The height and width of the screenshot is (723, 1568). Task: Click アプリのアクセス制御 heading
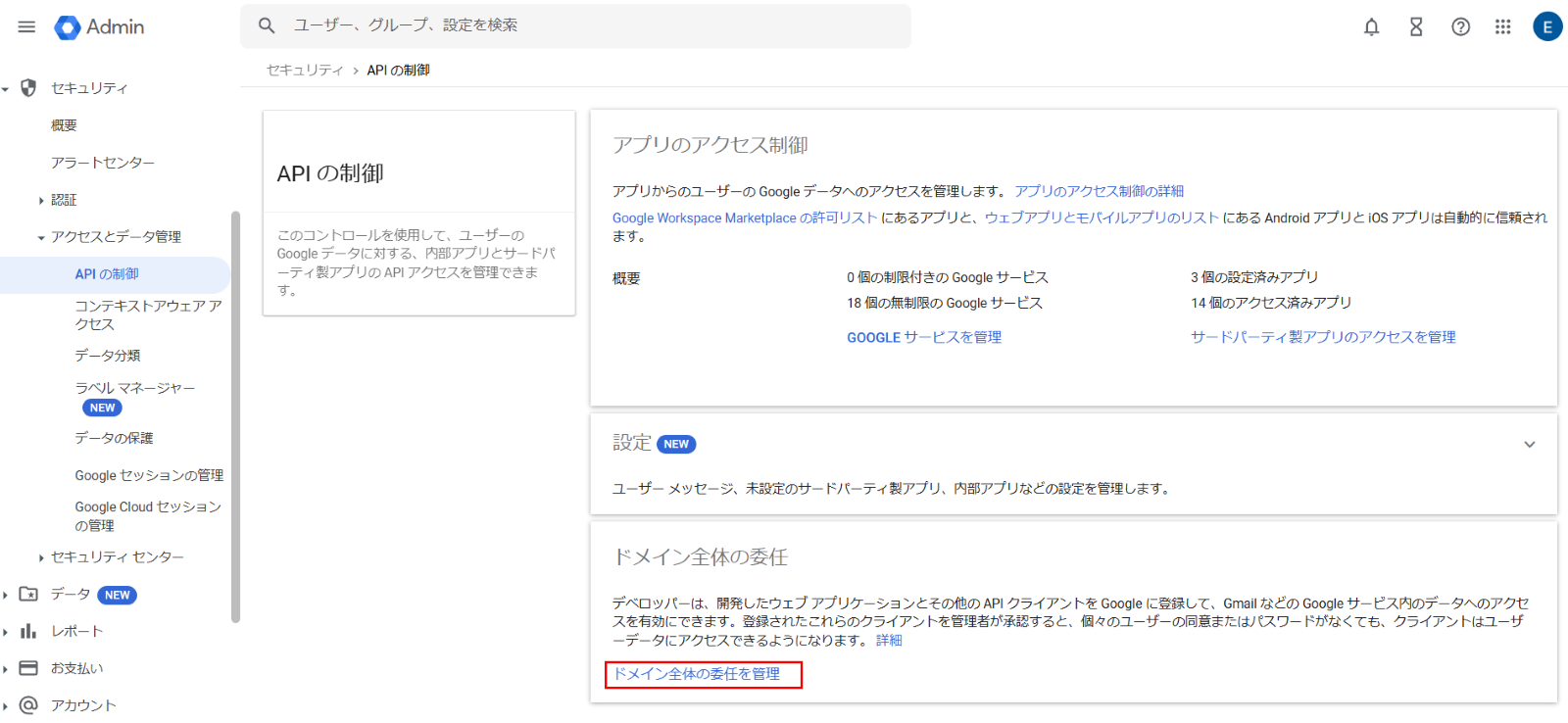pyautogui.click(x=710, y=145)
